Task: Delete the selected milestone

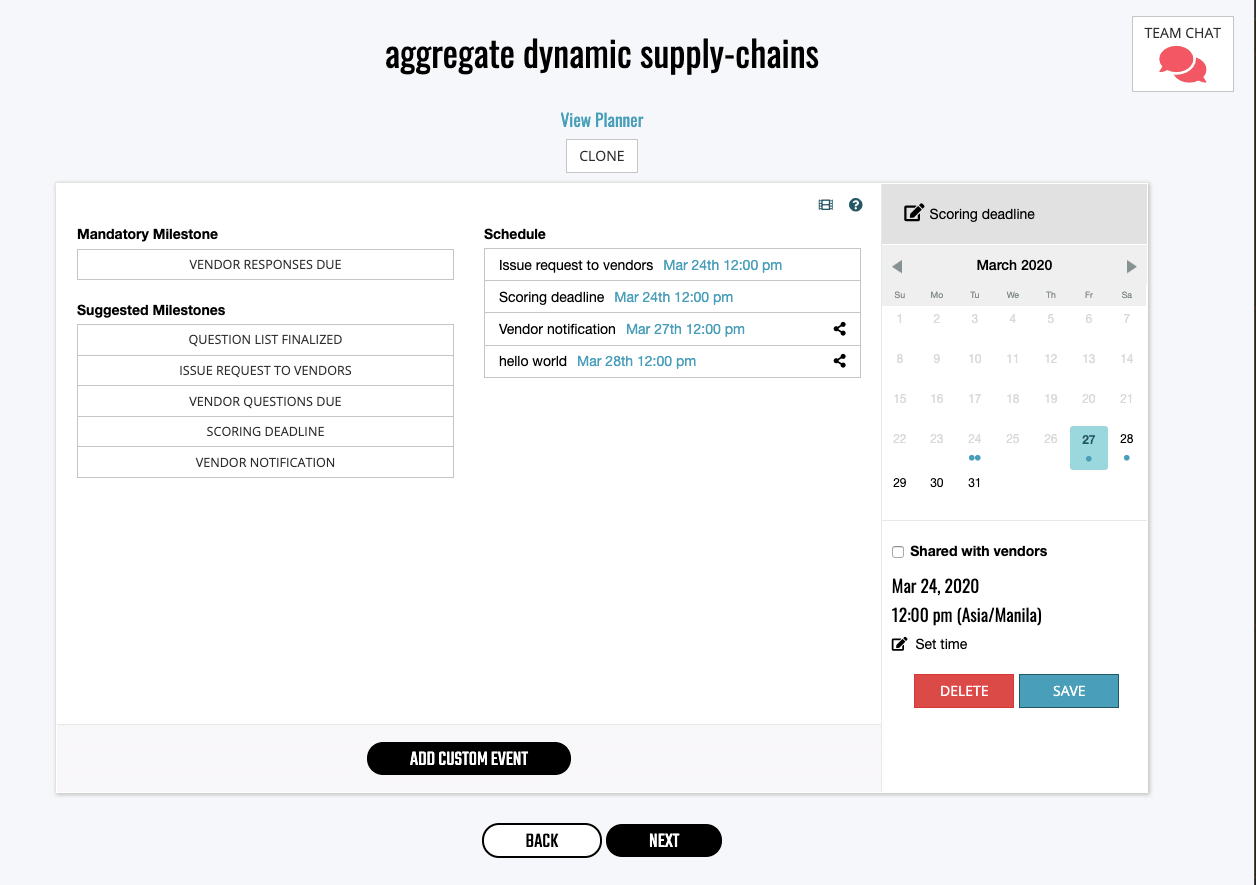Action: coord(964,691)
